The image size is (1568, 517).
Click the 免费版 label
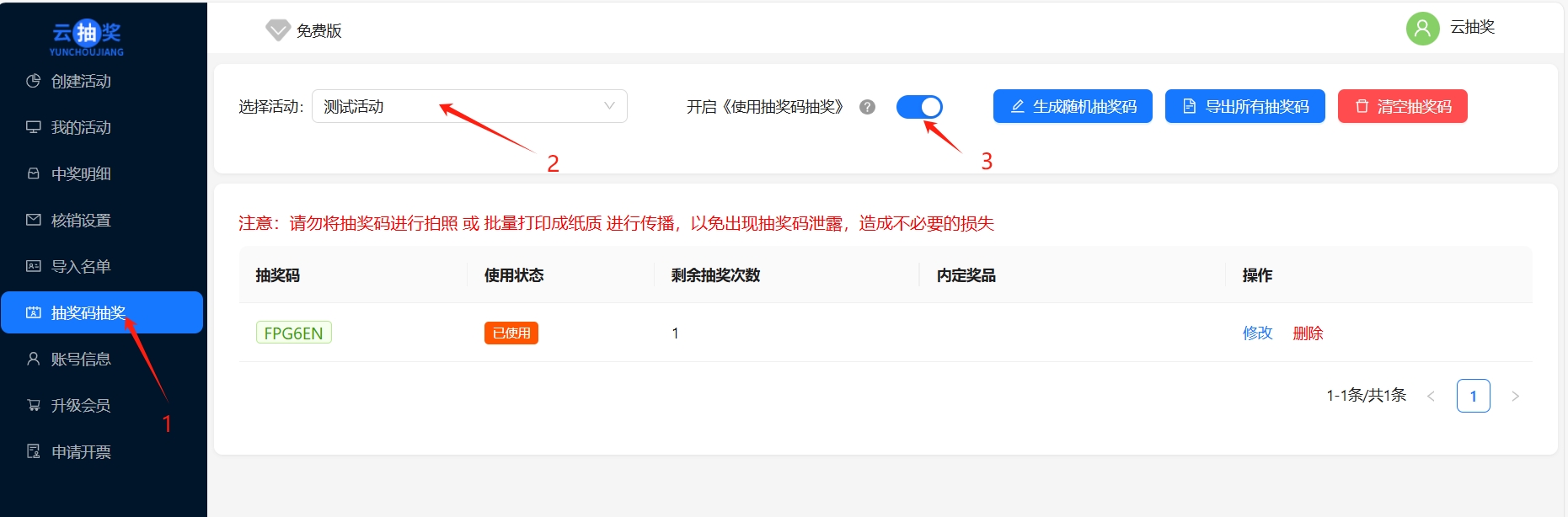(319, 30)
